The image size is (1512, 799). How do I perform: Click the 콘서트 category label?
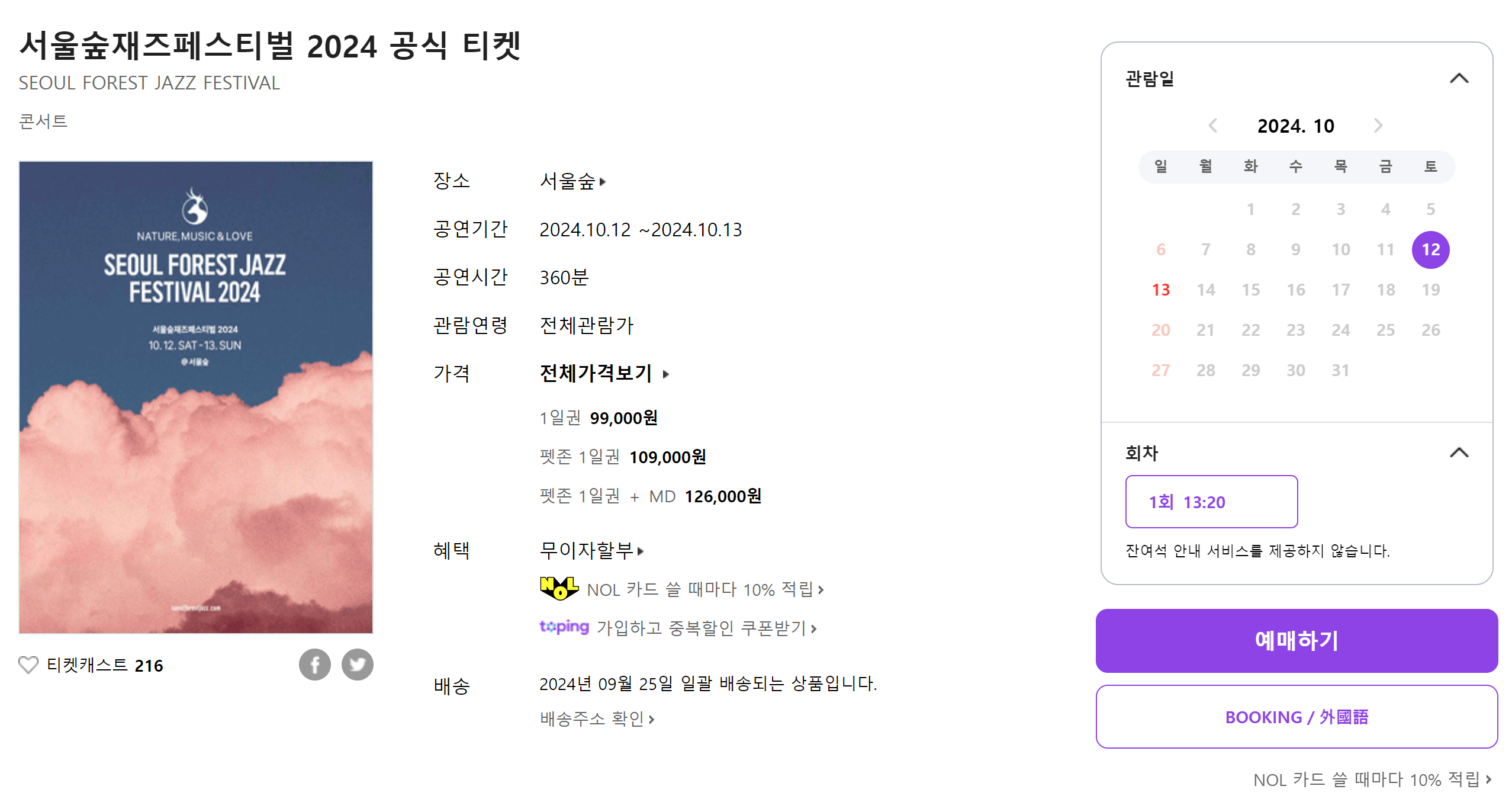pyautogui.click(x=43, y=121)
